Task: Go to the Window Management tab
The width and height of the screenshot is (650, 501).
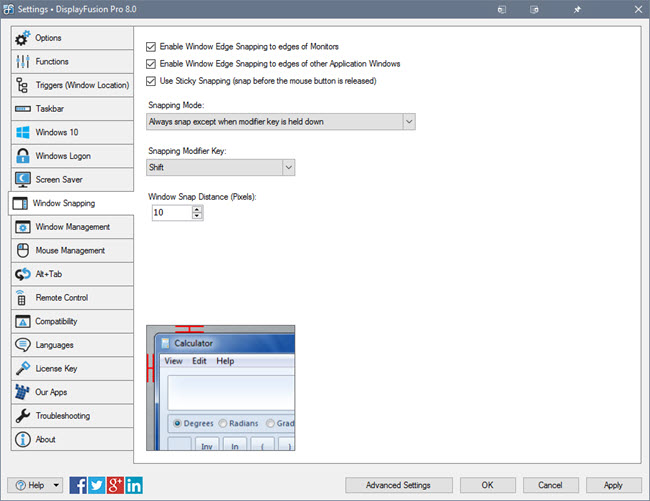Action: click(x=72, y=227)
